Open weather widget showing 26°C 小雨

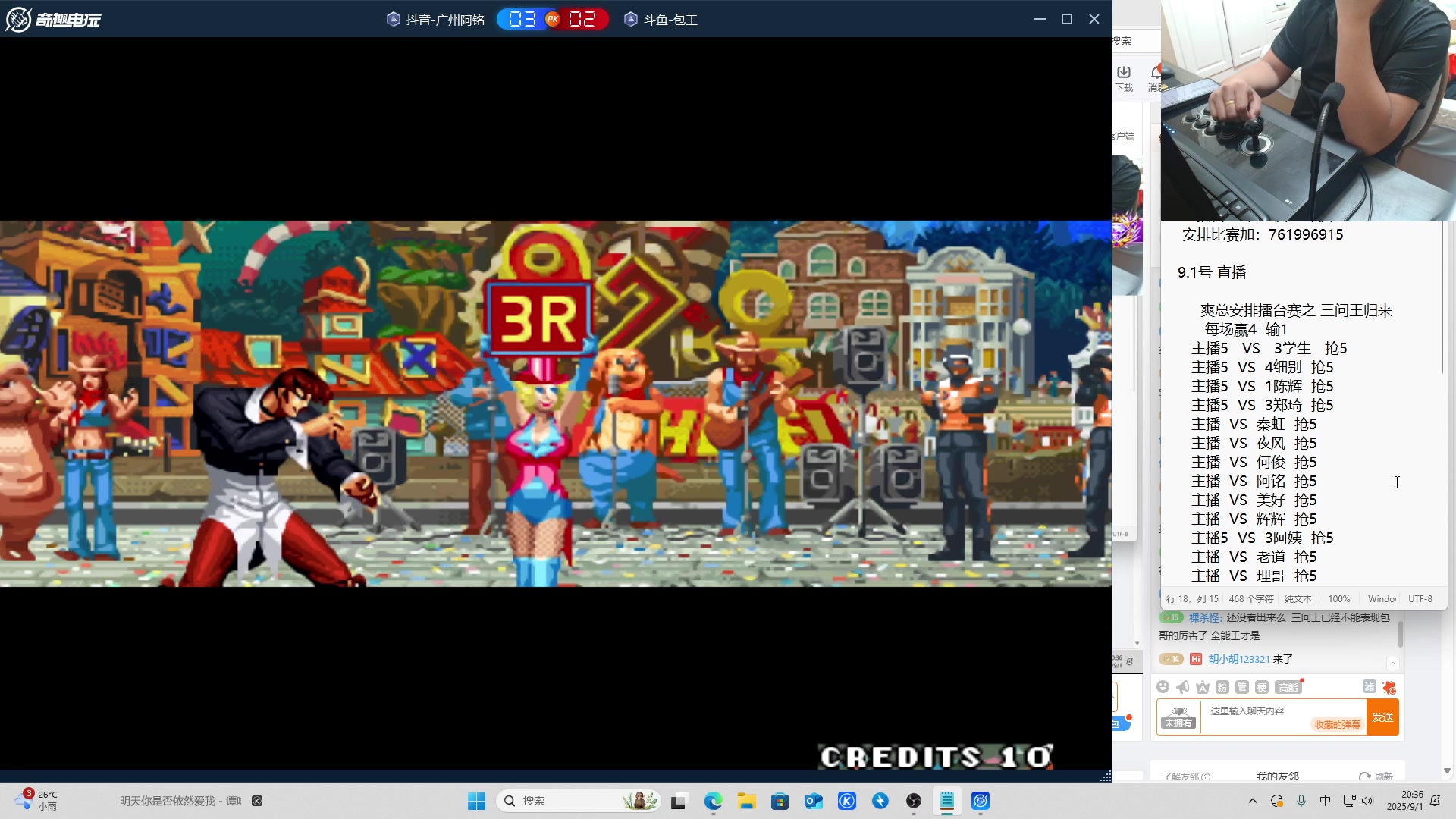[36, 801]
